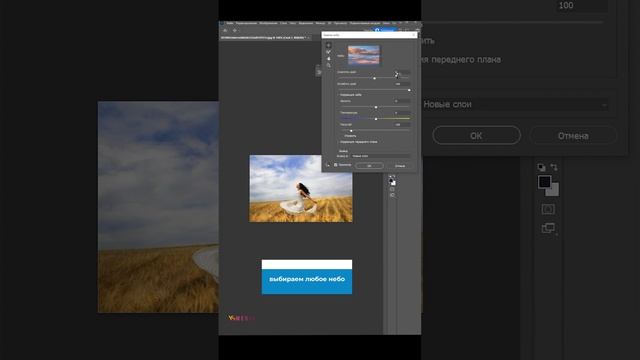This screenshot has width=640, height=360.
Task: Toggle the large Quick Mask icon in backdrop
Action: pos(548,209)
